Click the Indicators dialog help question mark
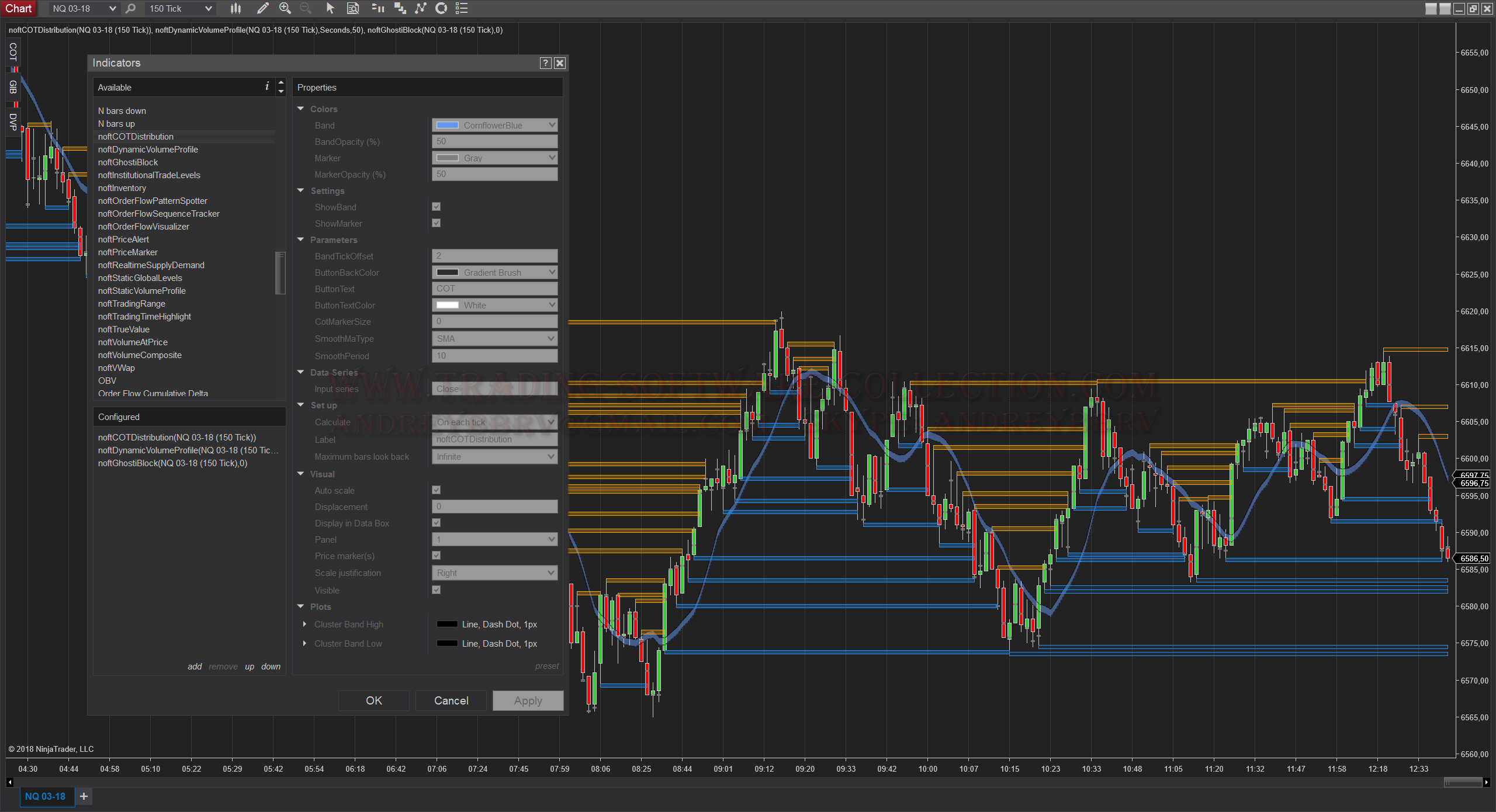 (545, 63)
